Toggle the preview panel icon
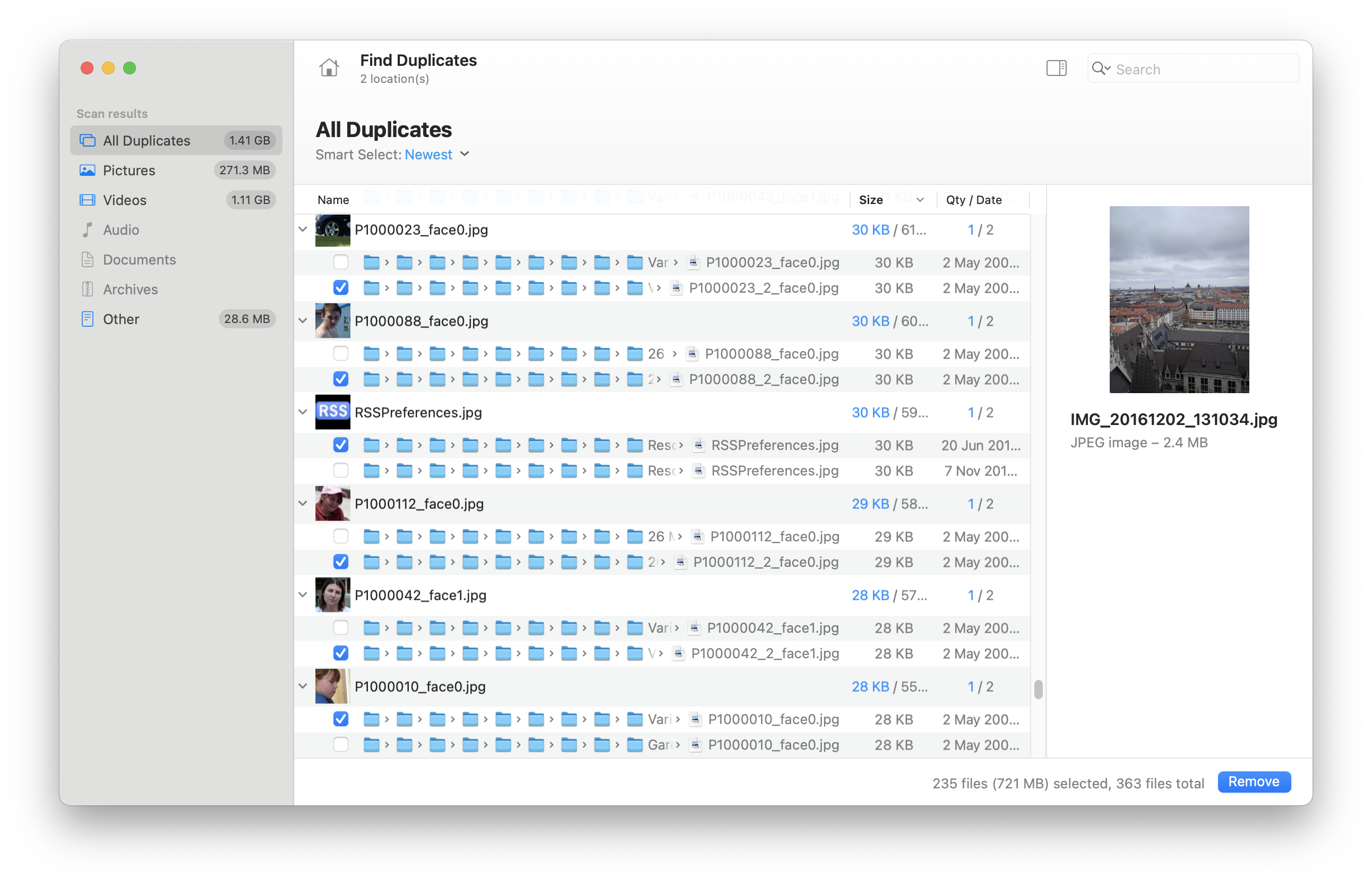Screen dimensions: 1372x884 coord(1056,68)
